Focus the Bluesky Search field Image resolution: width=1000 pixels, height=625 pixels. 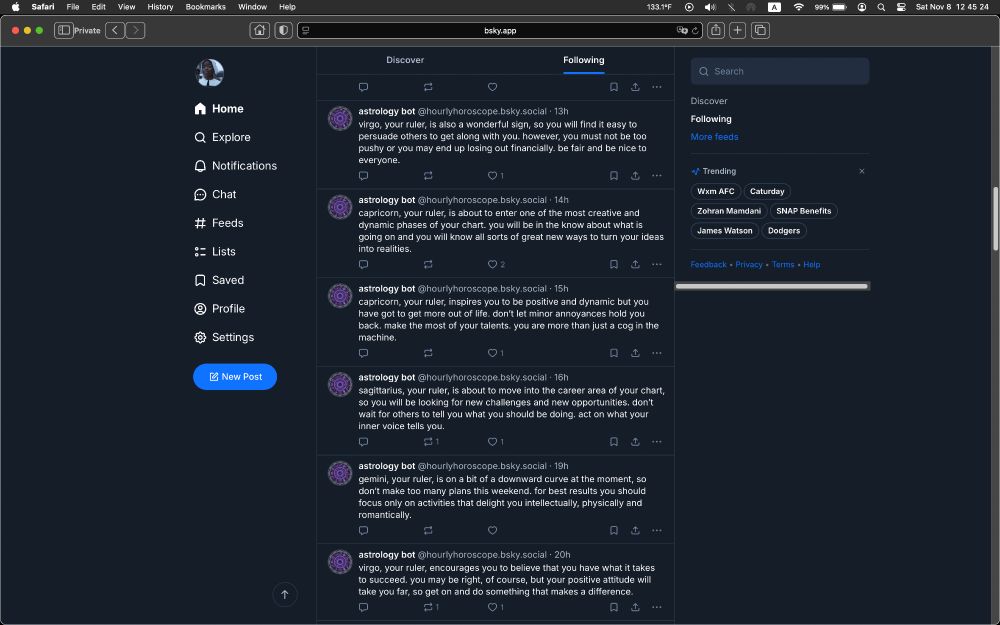click(779, 71)
